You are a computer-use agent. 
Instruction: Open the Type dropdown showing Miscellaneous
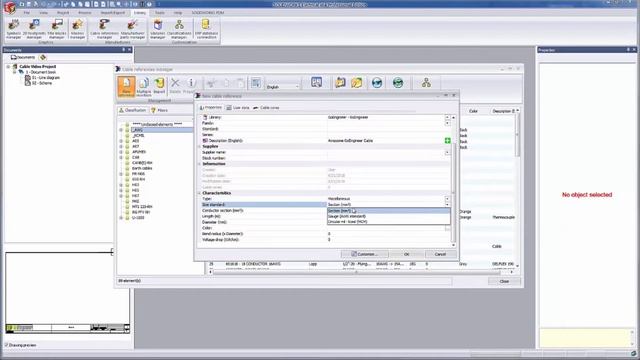pos(447,199)
